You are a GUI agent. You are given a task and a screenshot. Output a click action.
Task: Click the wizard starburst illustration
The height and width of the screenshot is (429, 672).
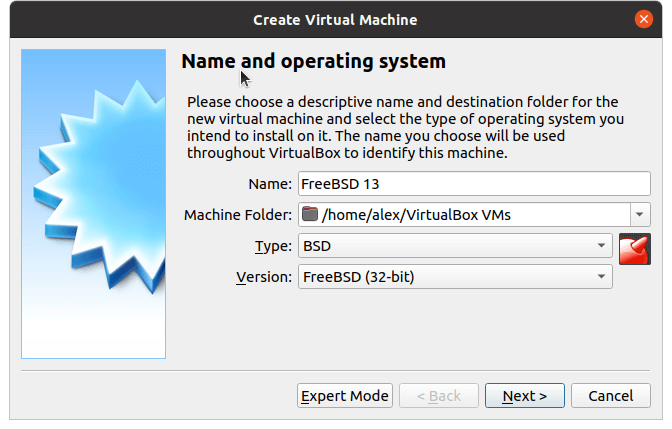93,204
